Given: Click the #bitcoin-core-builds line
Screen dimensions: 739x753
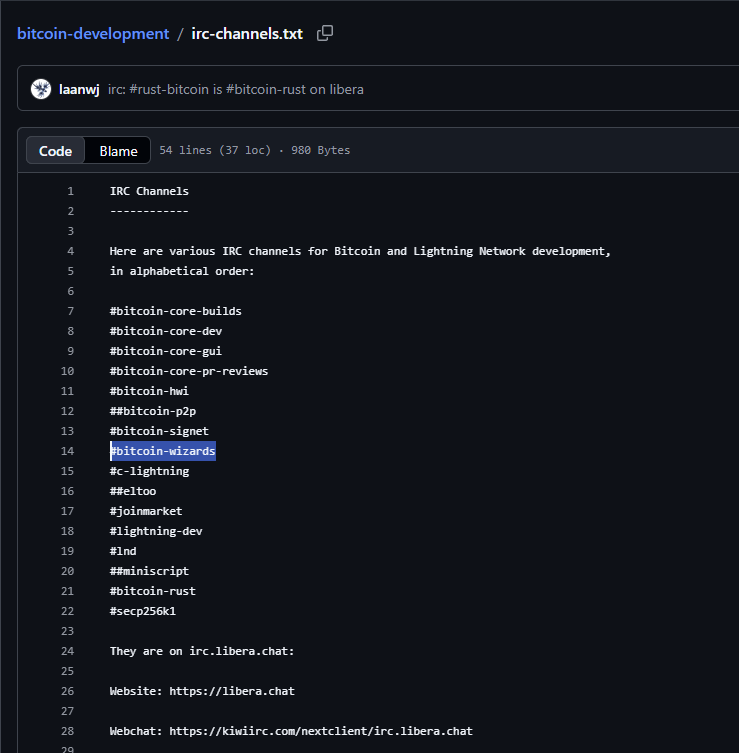Looking at the screenshot, I should coord(175,311).
